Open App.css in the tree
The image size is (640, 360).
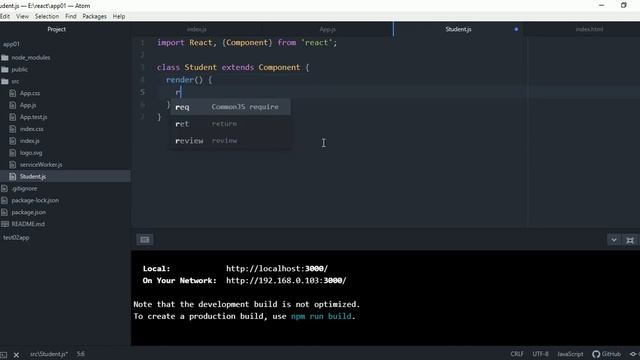pyautogui.click(x=30, y=93)
